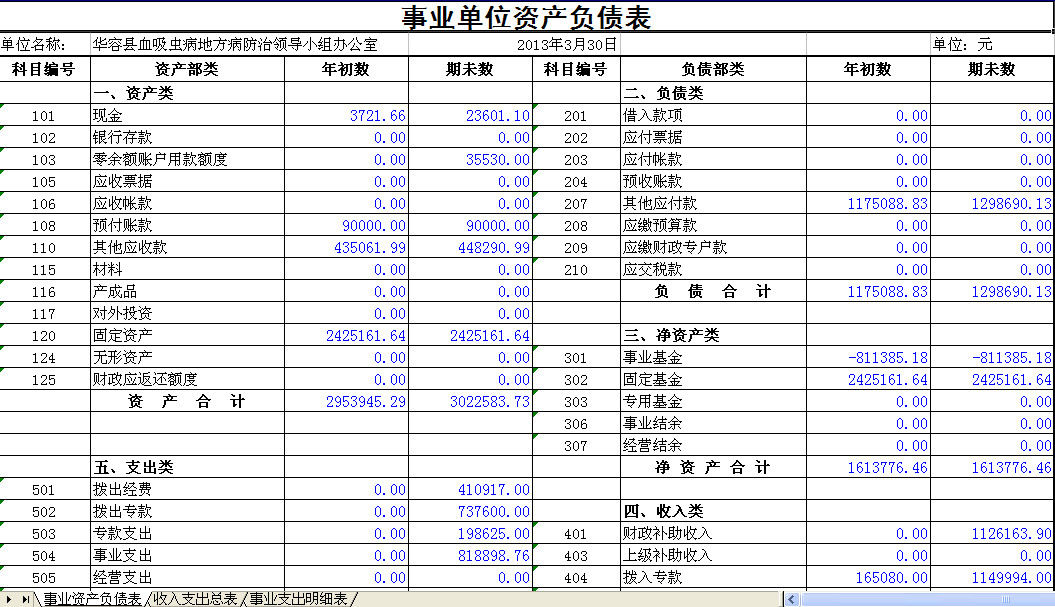1055x607 pixels.
Task: Select the 事业基金 year-start value -811385.18
Action: tap(868, 358)
